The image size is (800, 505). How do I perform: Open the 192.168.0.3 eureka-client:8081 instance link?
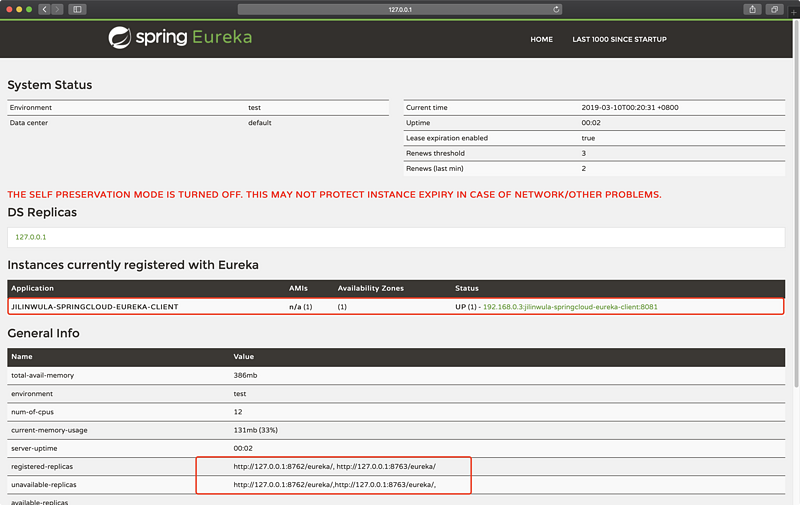pos(570,307)
